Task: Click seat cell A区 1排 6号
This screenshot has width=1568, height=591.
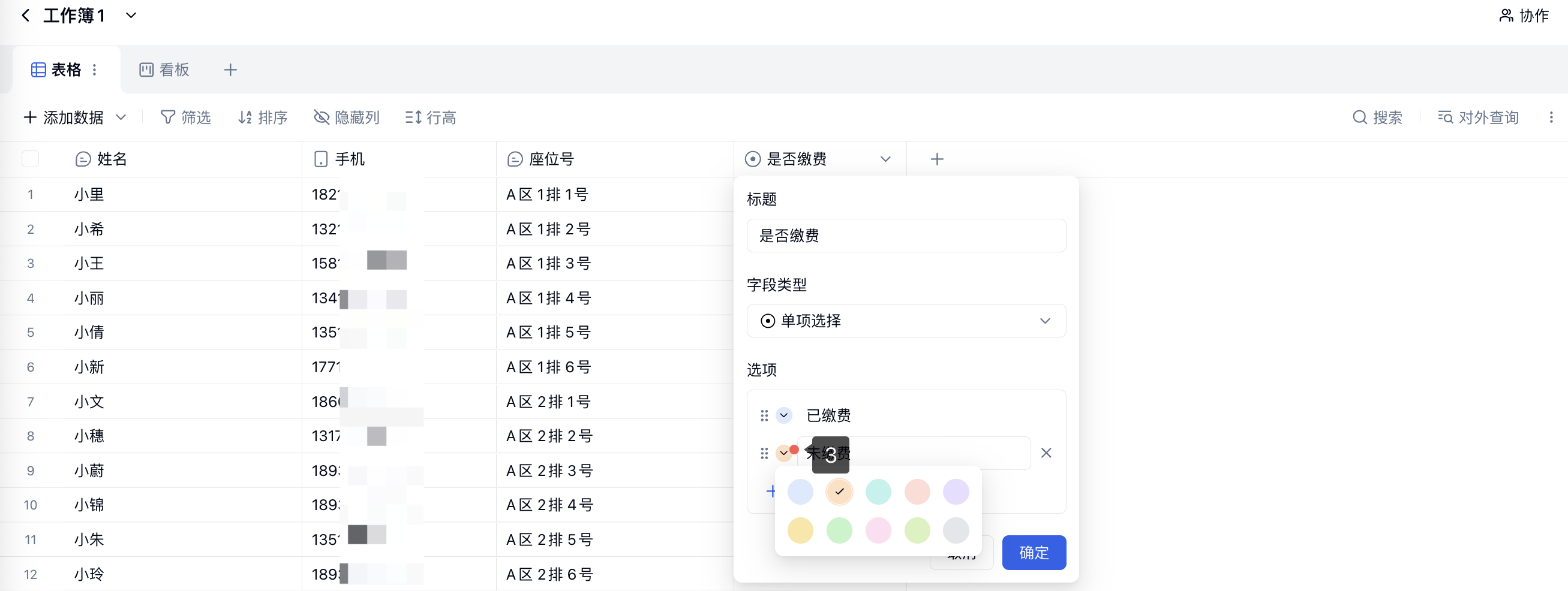Action: [x=615, y=367]
